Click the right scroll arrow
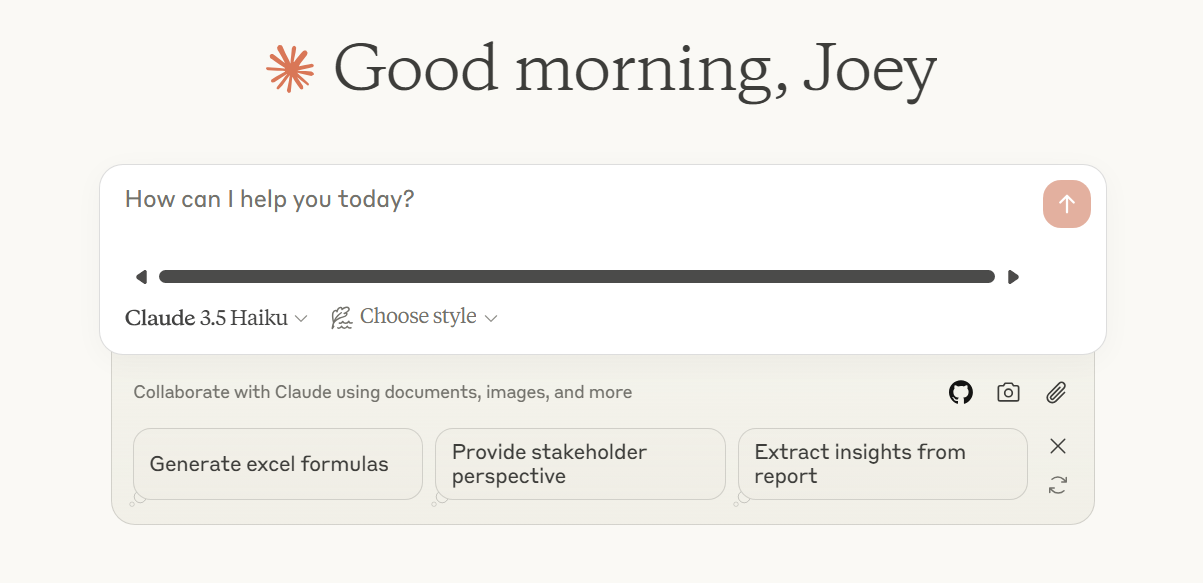Image resolution: width=1203 pixels, height=583 pixels. click(1013, 277)
